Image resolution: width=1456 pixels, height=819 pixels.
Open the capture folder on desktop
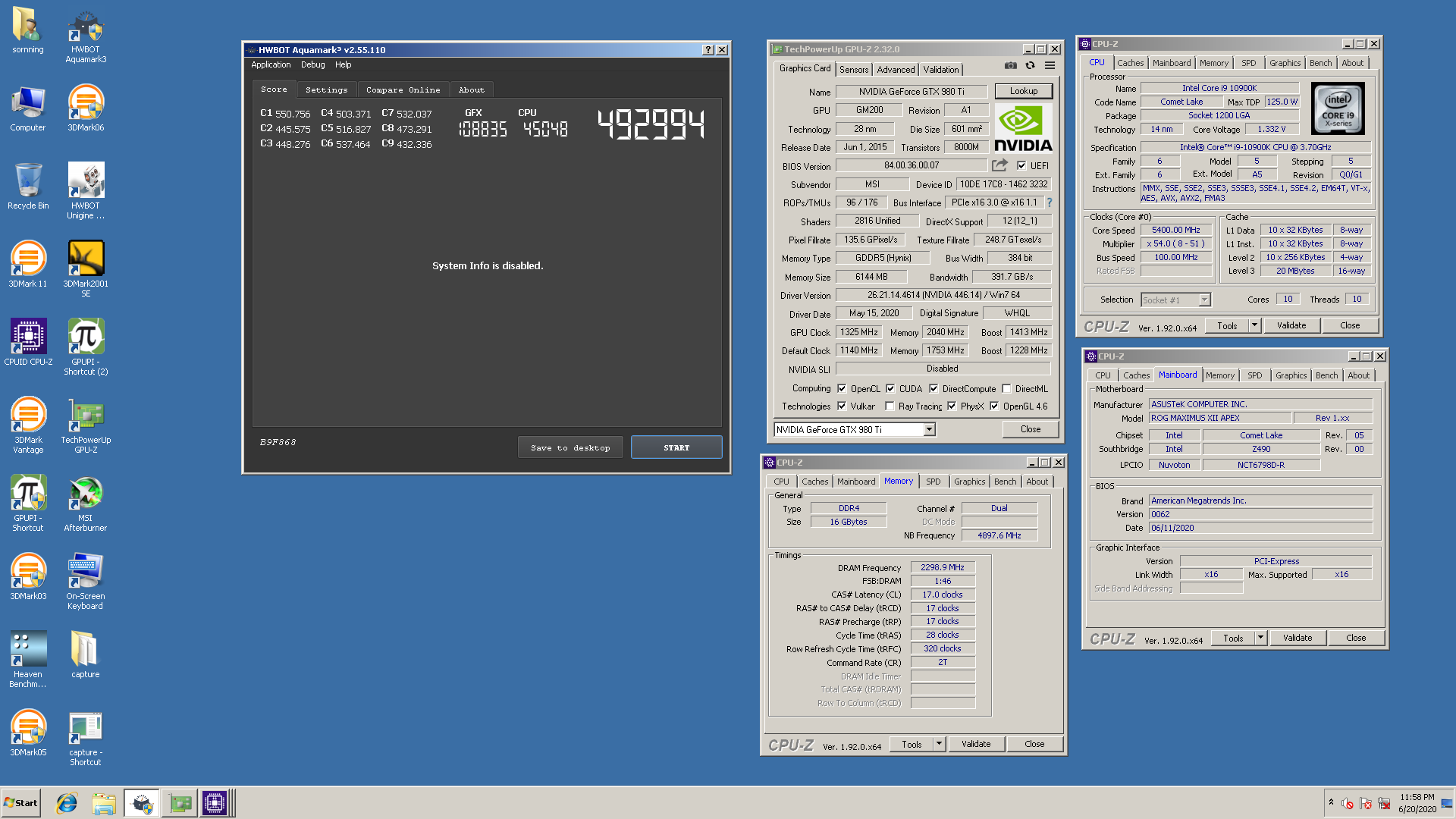[x=86, y=654]
